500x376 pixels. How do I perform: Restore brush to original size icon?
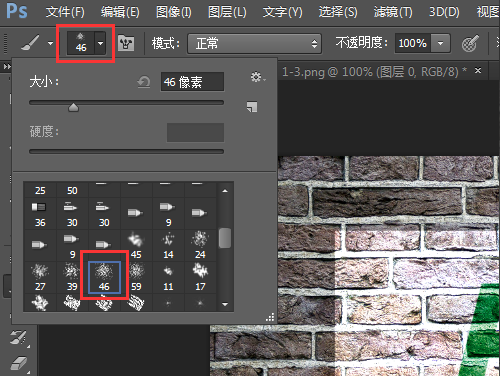coord(144,82)
